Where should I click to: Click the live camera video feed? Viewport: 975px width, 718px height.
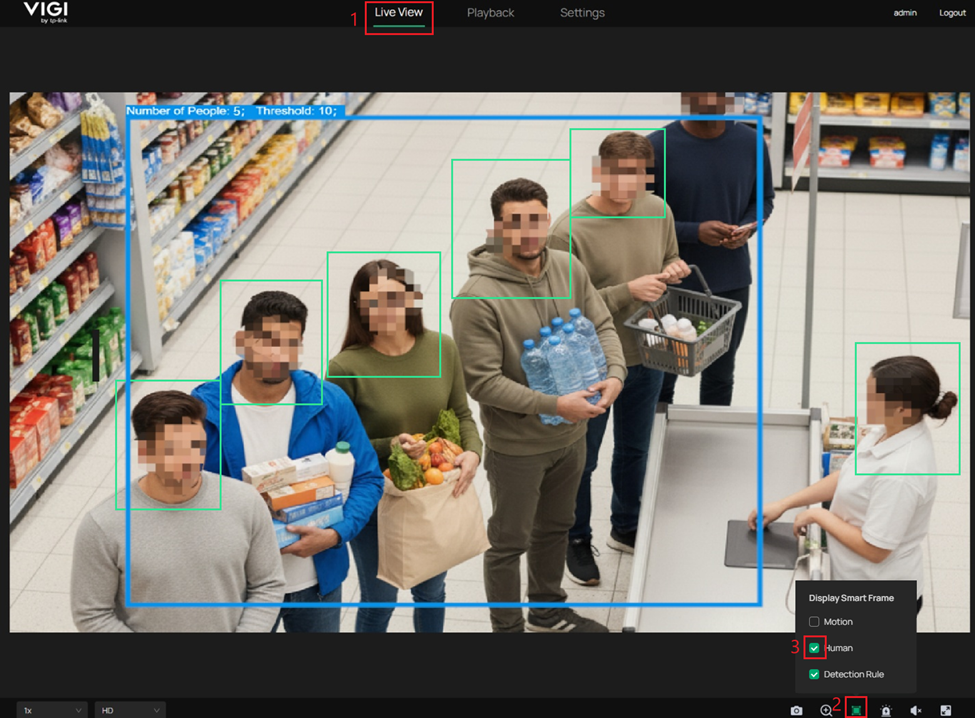489,362
